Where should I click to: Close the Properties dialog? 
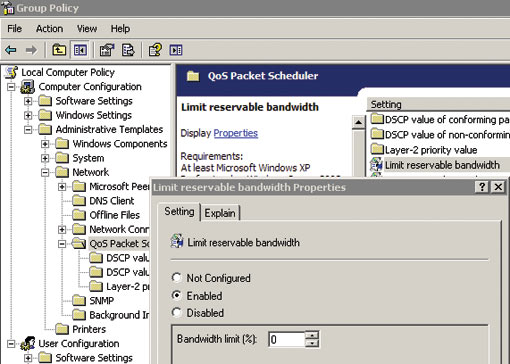tap(498, 187)
